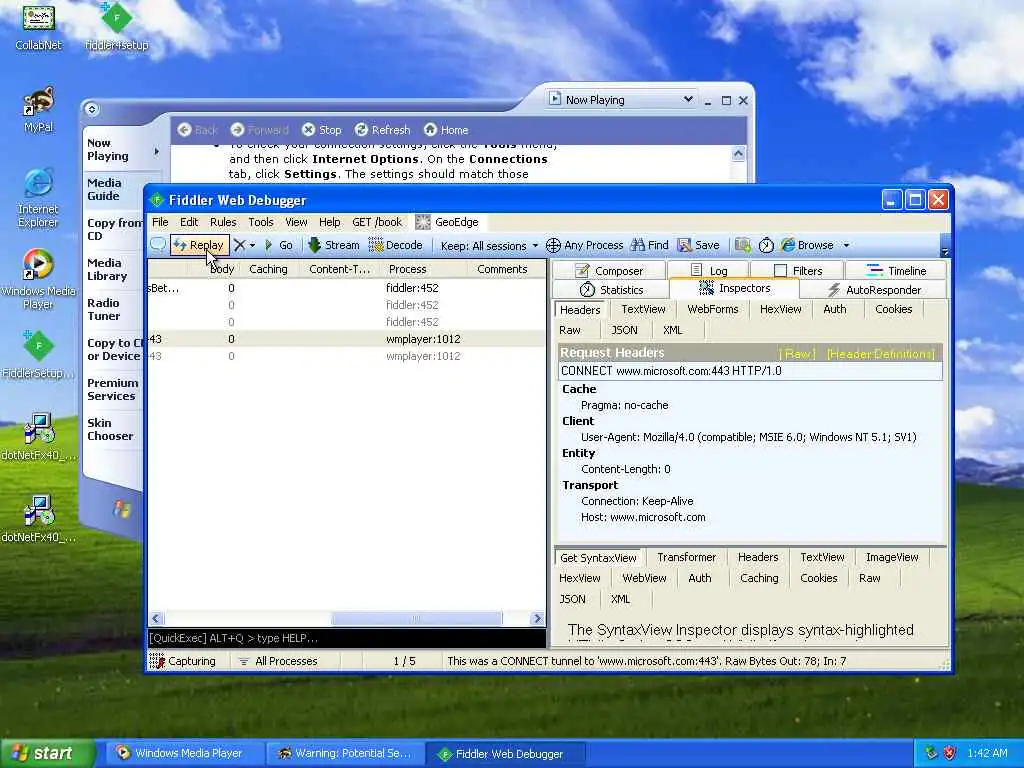Click the QuickExec command input box
1024x768 pixels.
(346, 638)
